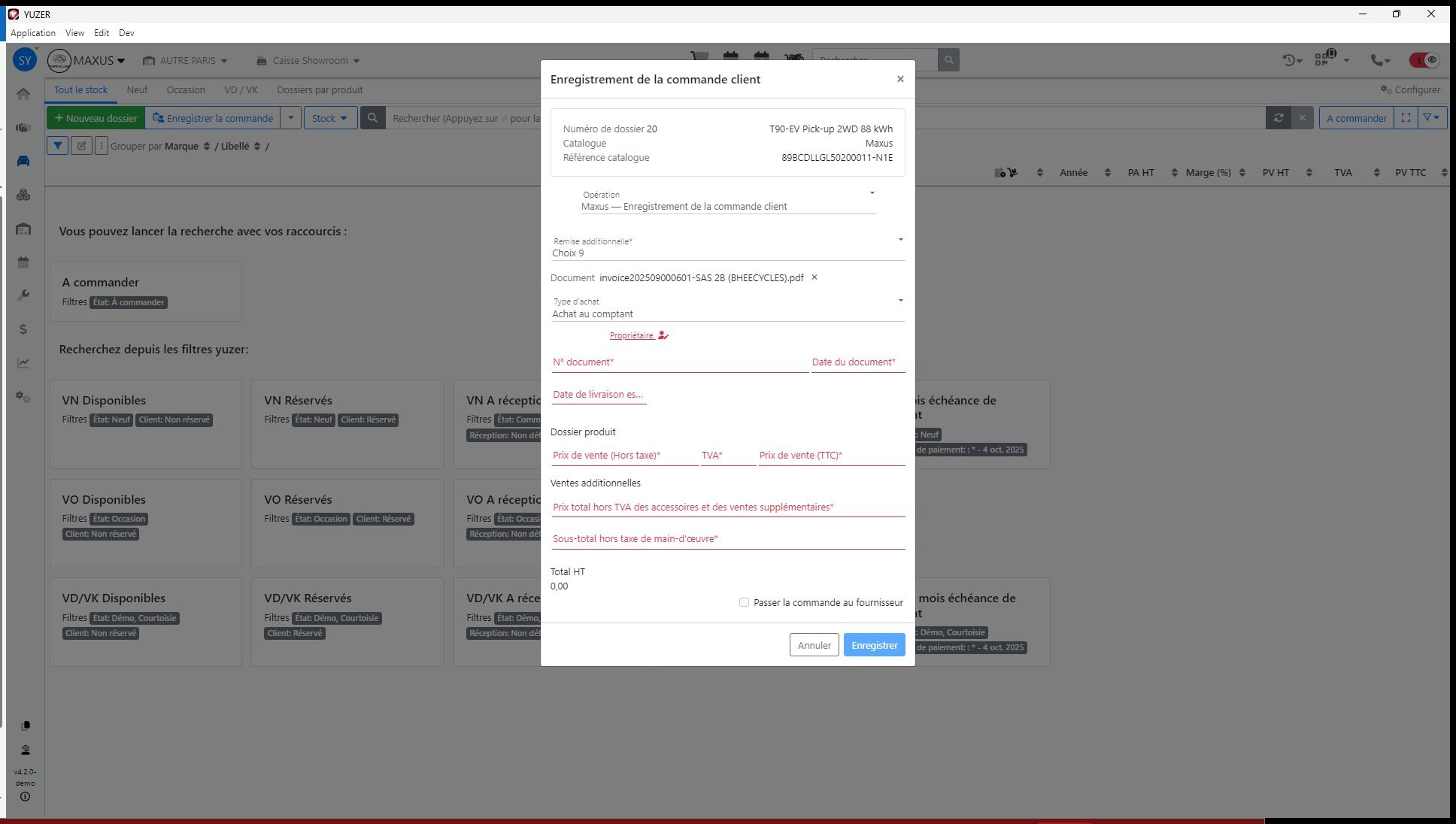The image size is (1456, 824).
Task: Click the N° document input field
Action: [x=679, y=362]
